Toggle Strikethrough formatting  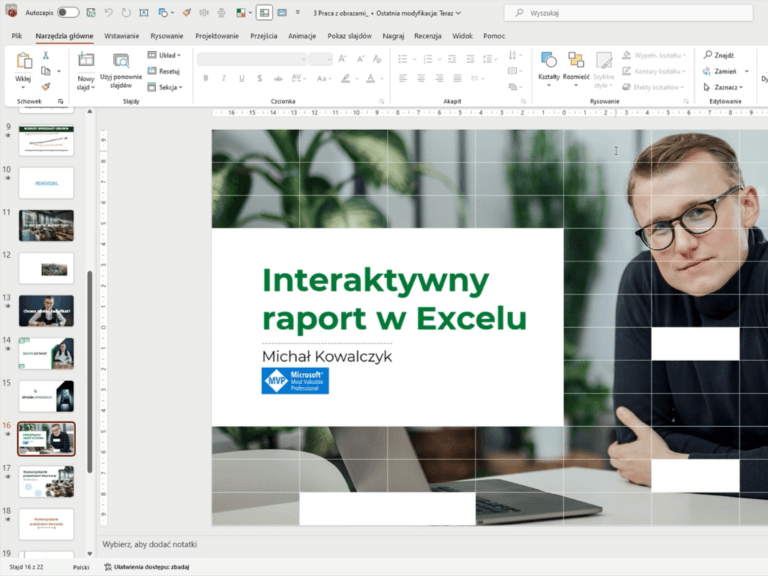click(278, 78)
